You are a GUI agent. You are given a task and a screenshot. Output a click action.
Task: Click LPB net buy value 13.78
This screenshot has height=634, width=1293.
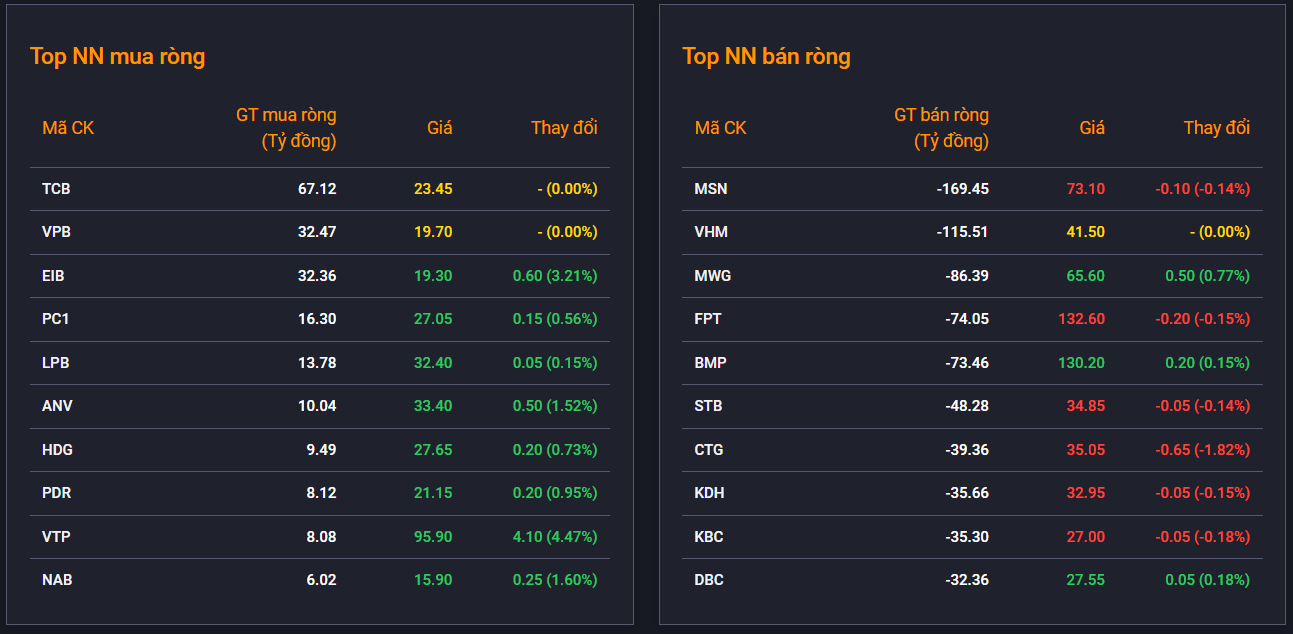(317, 363)
